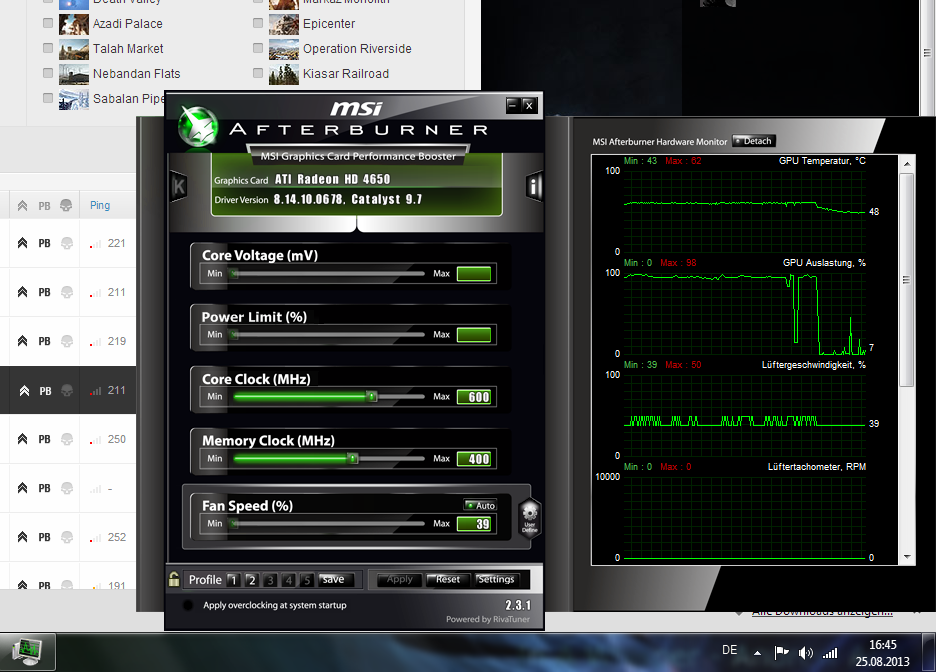Check the Operation Riverside checkbox

258,48
